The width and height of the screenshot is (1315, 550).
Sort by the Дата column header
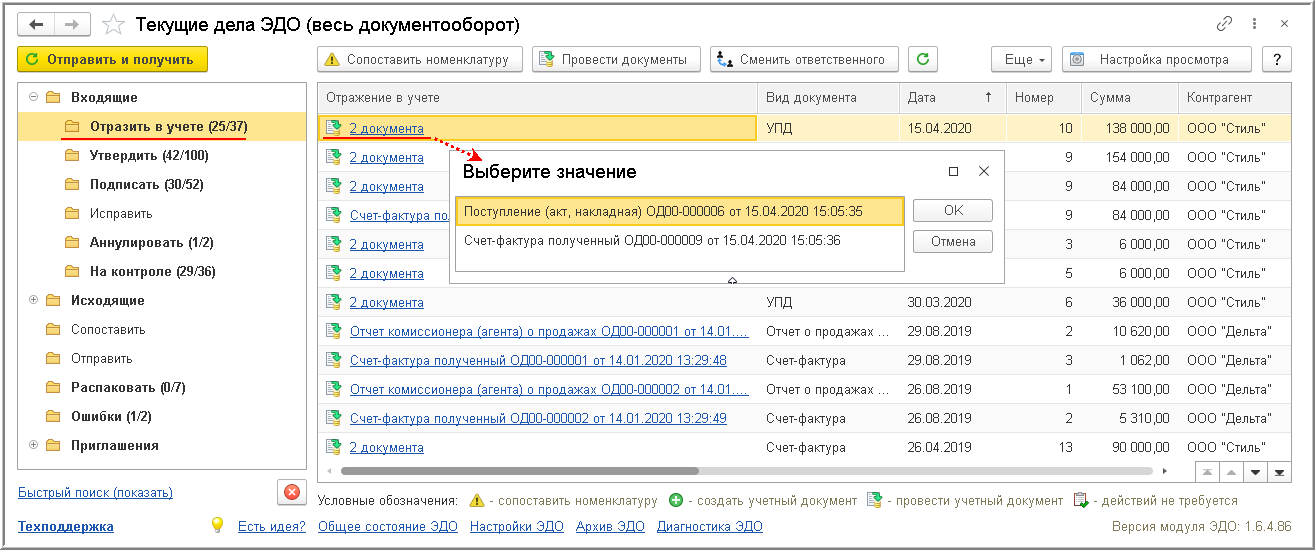(953, 98)
